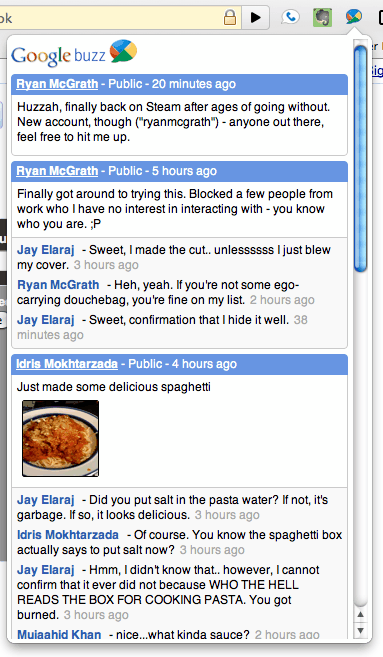Click Mujaahid Khan commenter name
This screenshot has height=657, width=383.
click(59, 634)
